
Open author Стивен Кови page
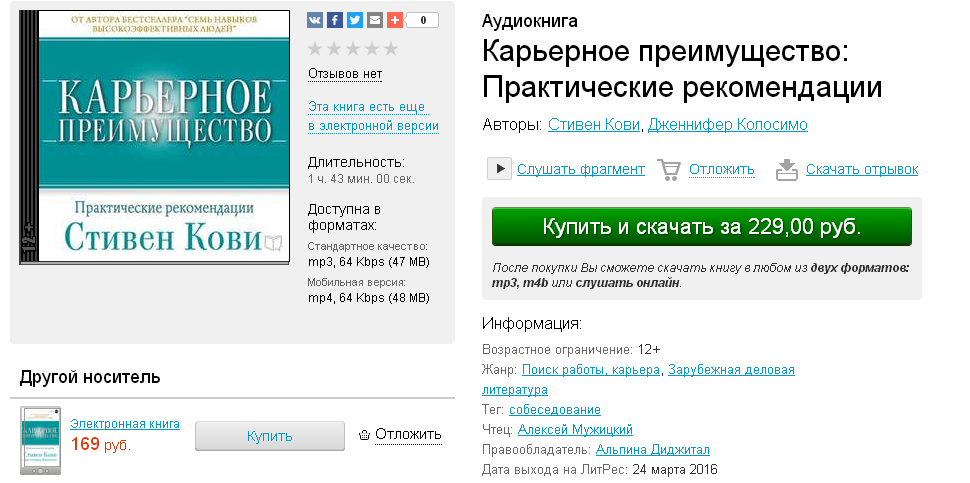pos(594,125)
